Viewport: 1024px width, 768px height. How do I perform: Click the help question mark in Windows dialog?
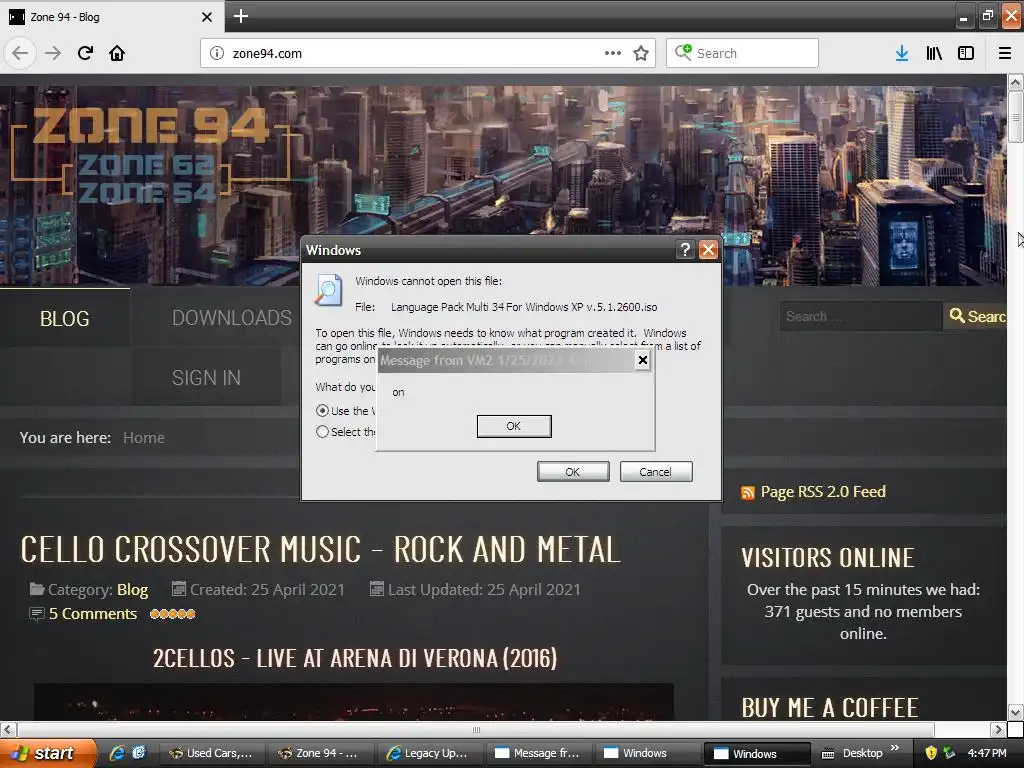pos(684,249)
